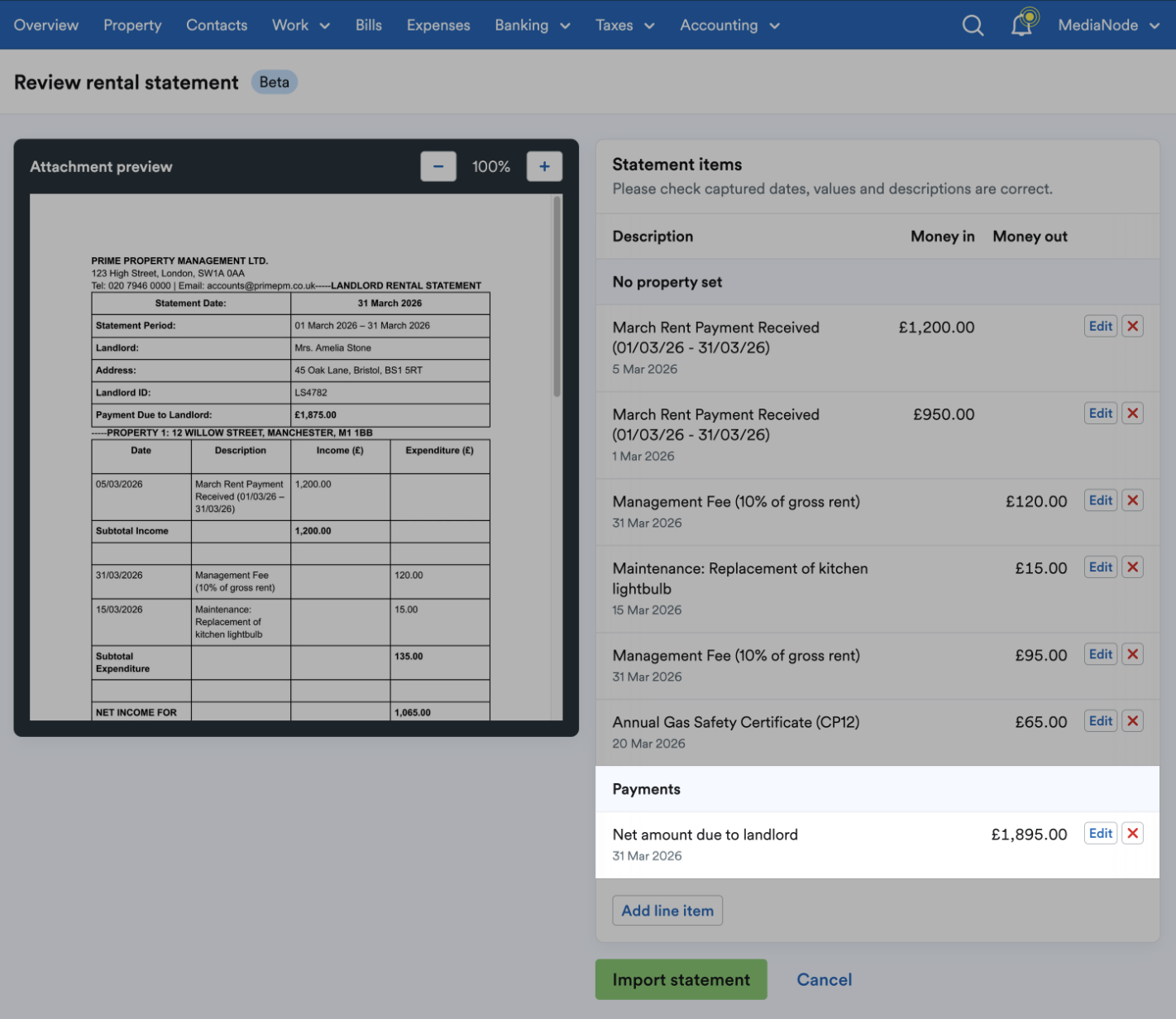Expand the Banking menu dropdown

533,26
